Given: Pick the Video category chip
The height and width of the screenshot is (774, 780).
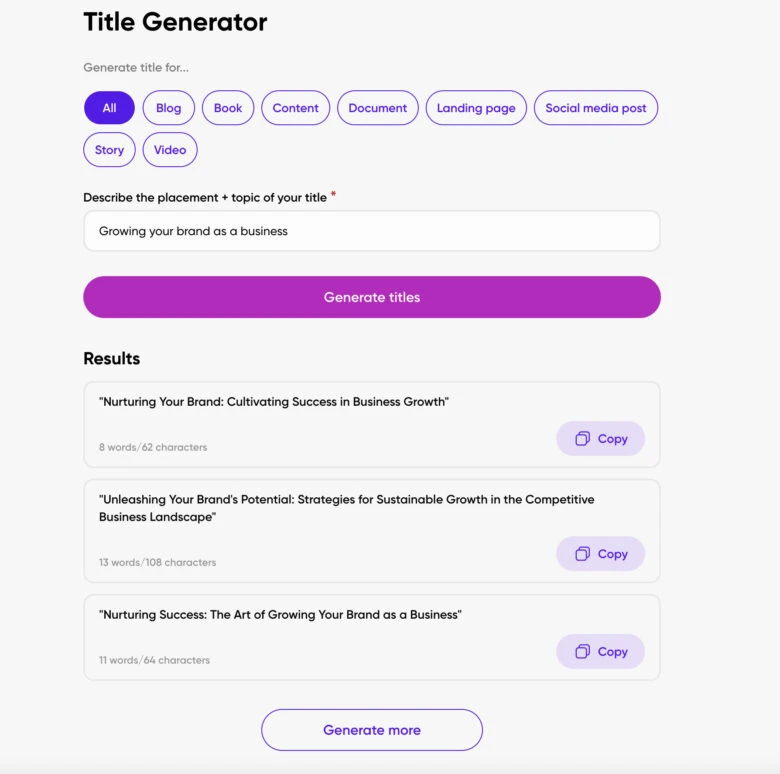Looking at the screenshot, I should click(x=170, y=150).
